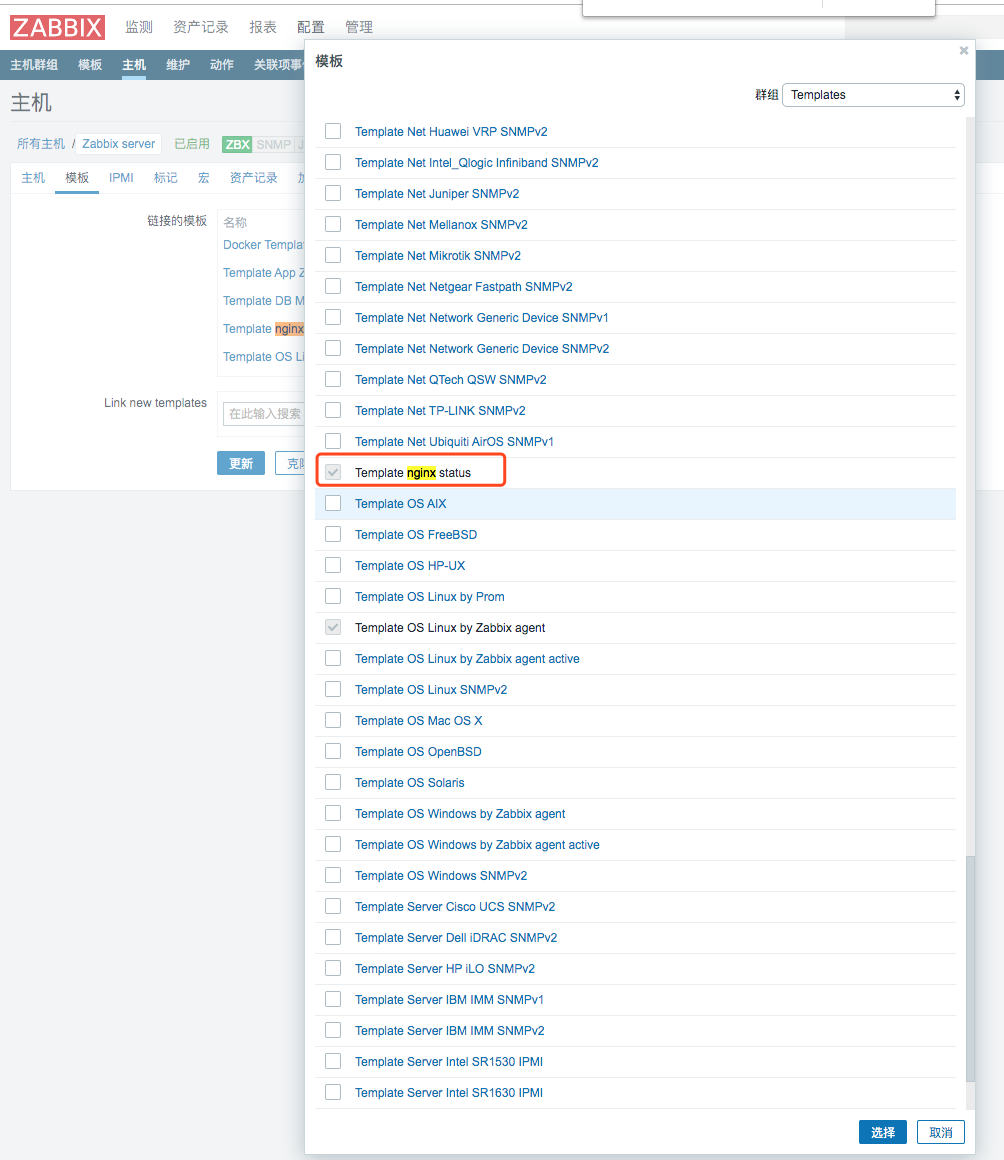Check Template Net Juniper SNMPv2 checkbox
This screenshot has height=1160, width=1004.
[333, 193]
